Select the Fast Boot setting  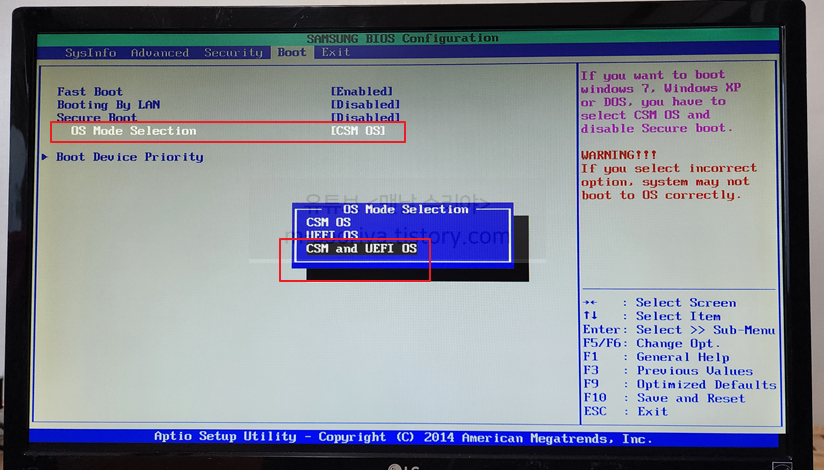pyautogui.click(x=90, y=91)
